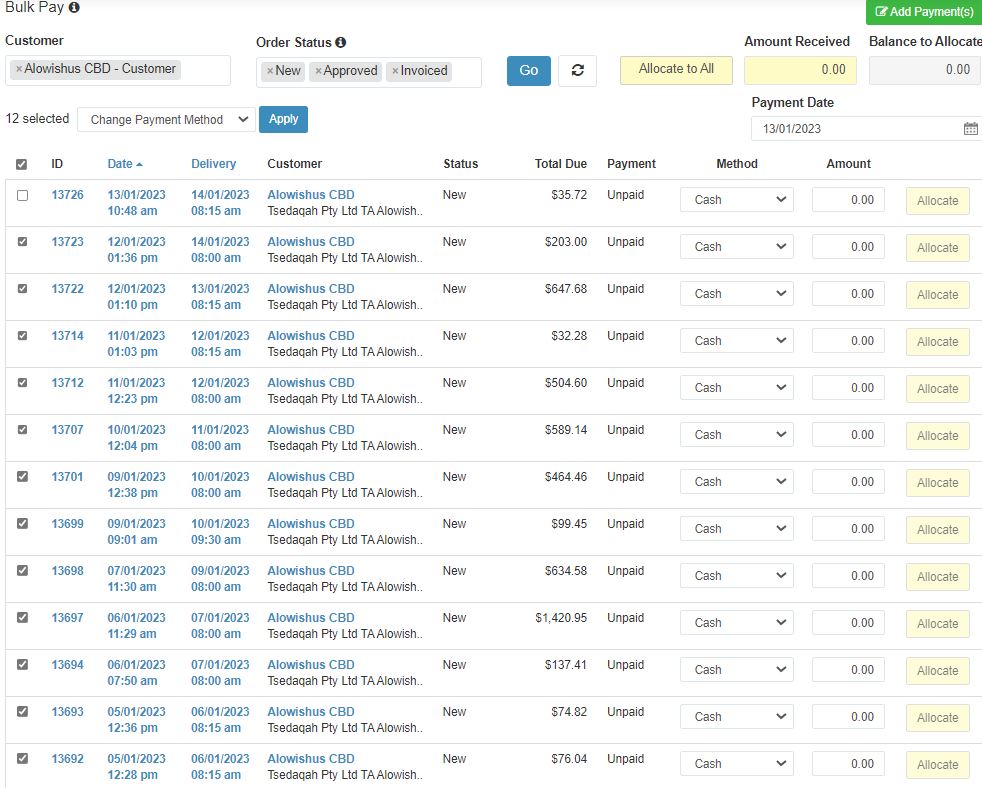Screen dimensions: 982x788
Task: Open payment method dropdown for order 13722
Action: [736, 294]
